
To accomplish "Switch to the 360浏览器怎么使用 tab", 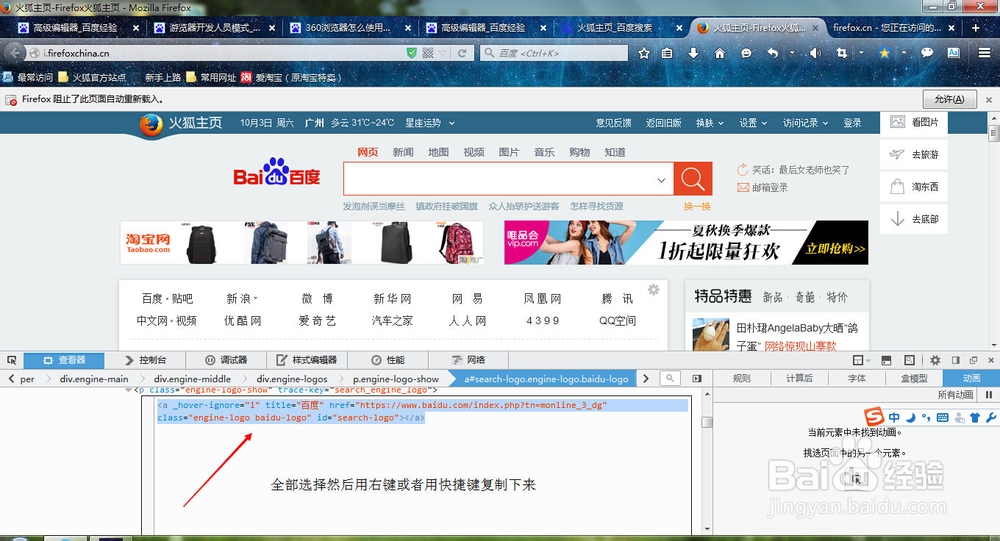I will (x=347, y=27).
